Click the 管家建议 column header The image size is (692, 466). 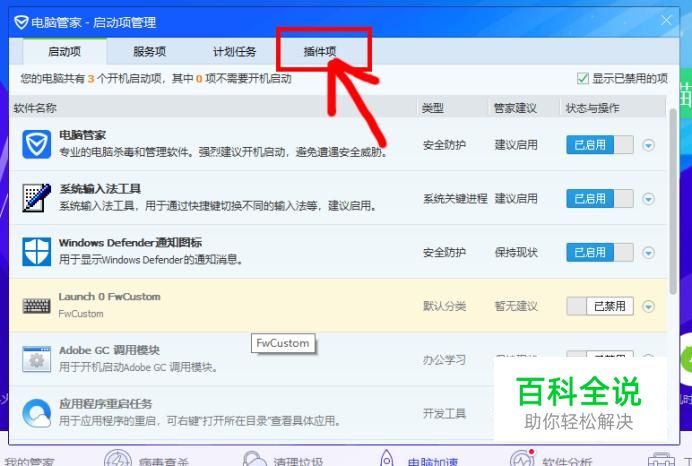pyautogui.click(x=515, y=108)
